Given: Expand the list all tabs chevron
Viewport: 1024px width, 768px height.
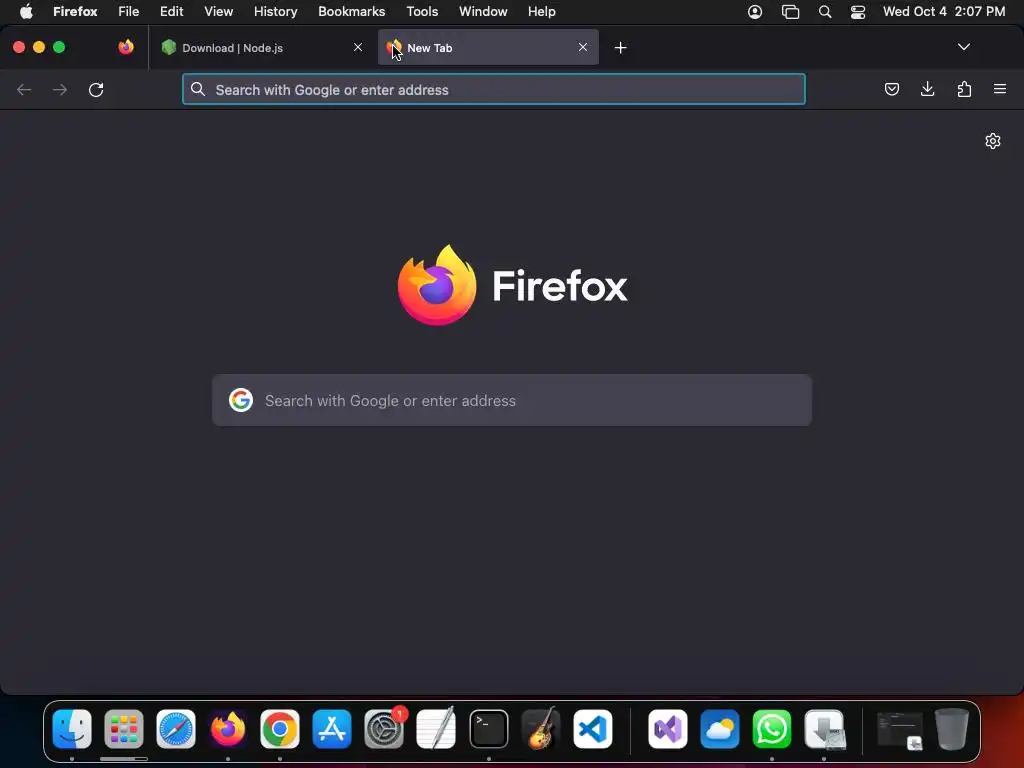Looking at the screenshot, I should coord(963,47).
